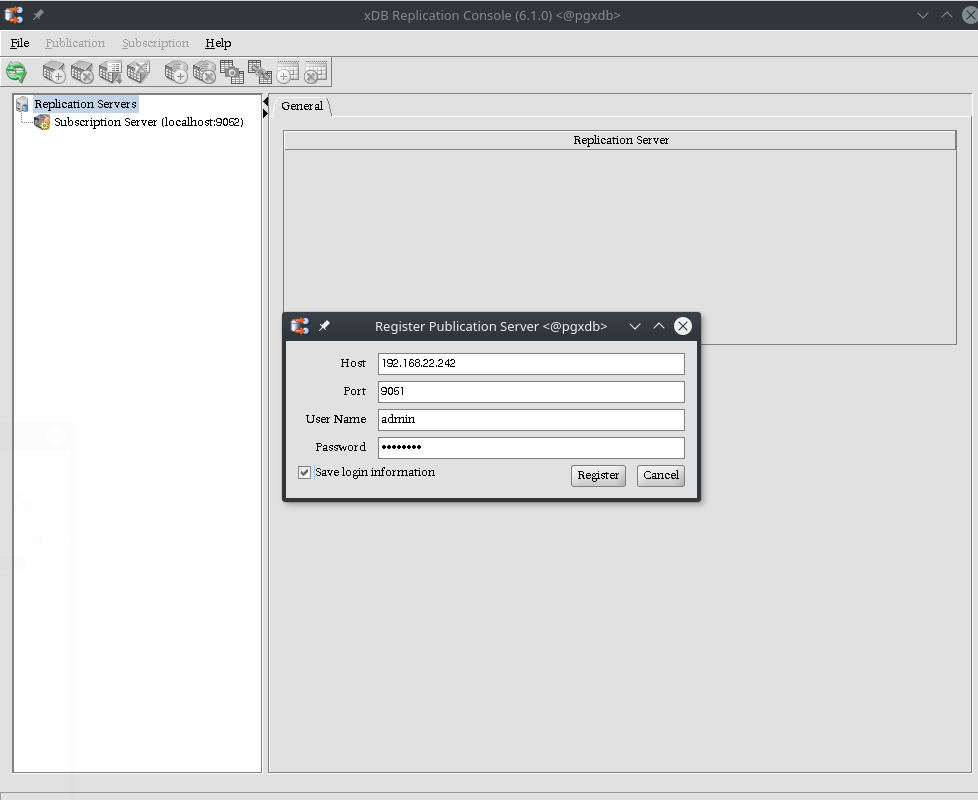Click the Snapshot icon with camera over tables

point(232,72)
